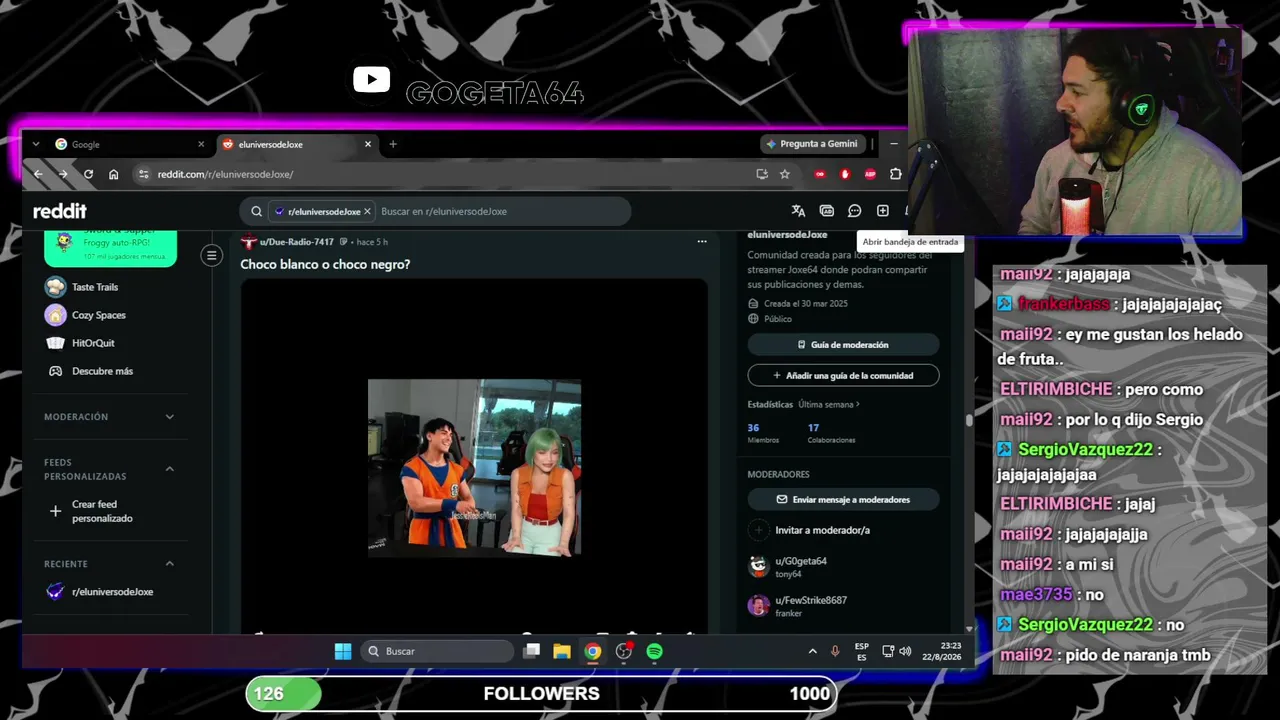Click the Reddit page vertical scrollbar
Screen dimensions: 1280x720
point(969,422)
